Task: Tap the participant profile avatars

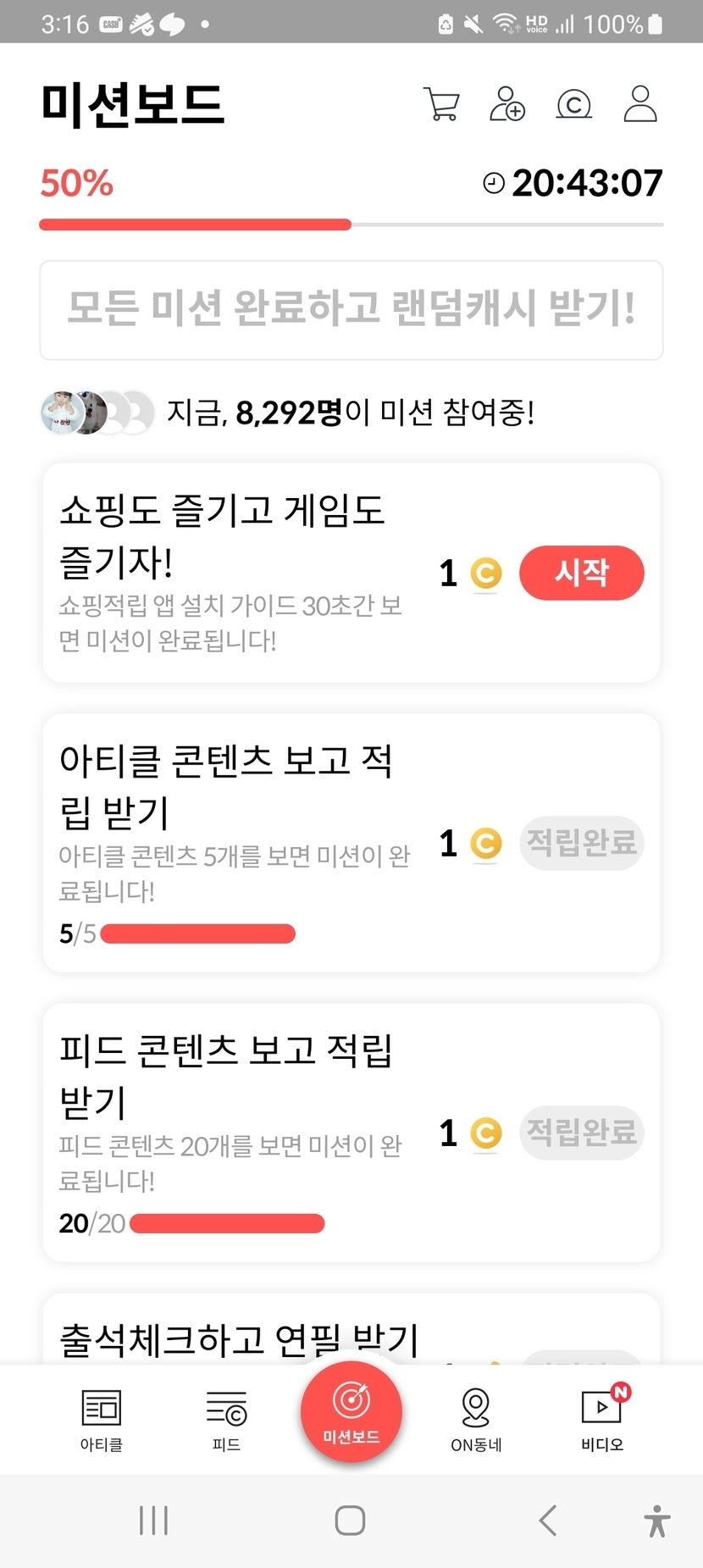Action: [97, 413]
